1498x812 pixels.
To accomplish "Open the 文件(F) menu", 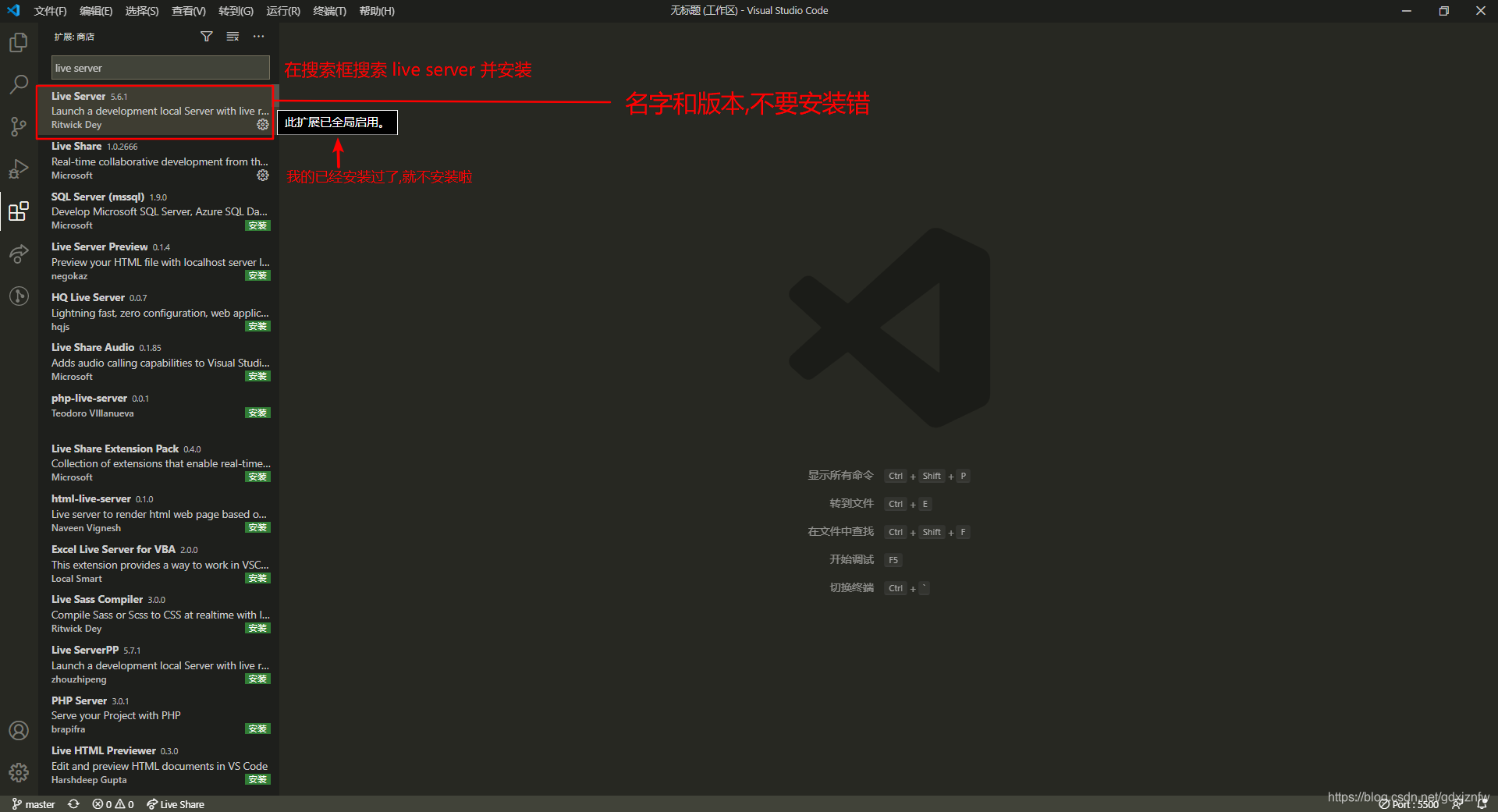I will click(x=50, y=11).
